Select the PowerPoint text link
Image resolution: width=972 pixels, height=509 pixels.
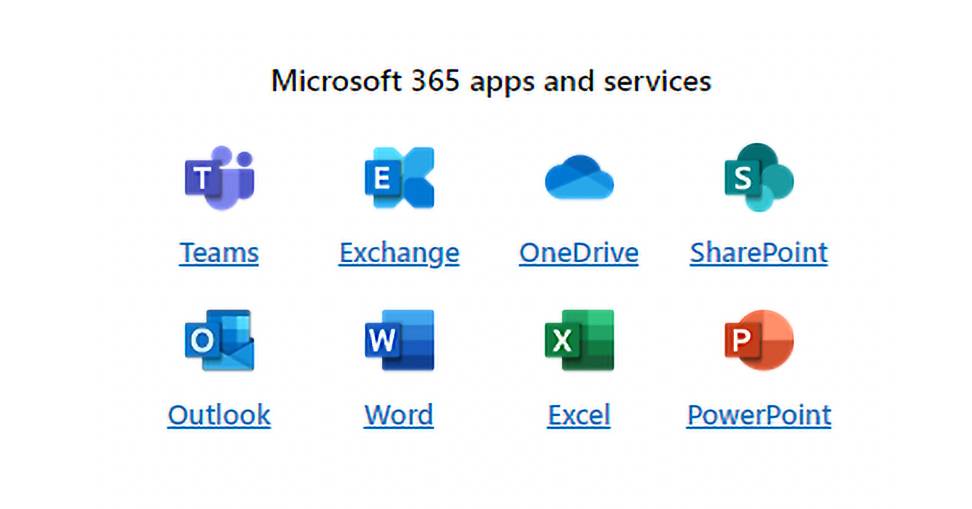coord(759,415)
